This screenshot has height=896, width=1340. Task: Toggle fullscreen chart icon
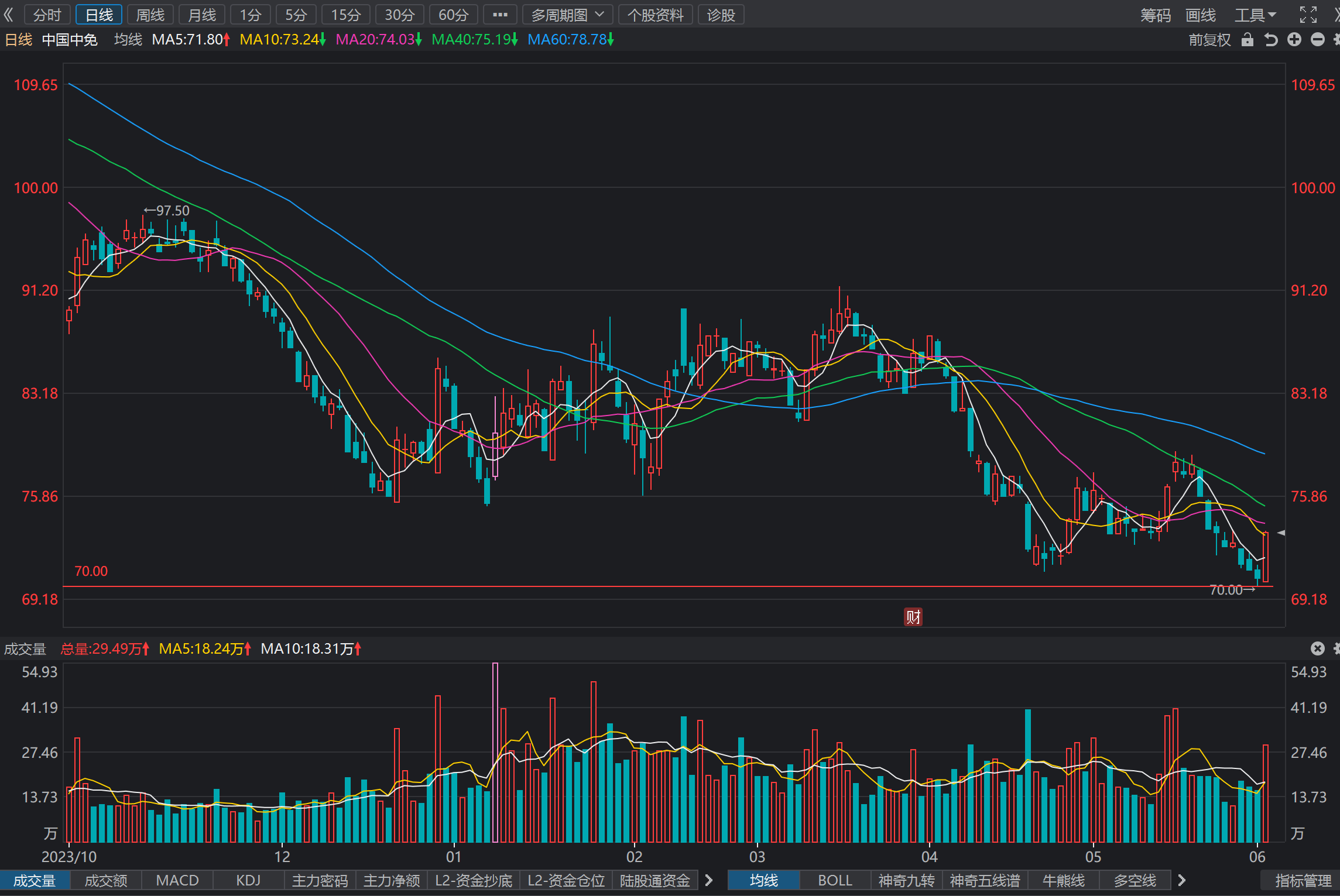point(1308,15)
